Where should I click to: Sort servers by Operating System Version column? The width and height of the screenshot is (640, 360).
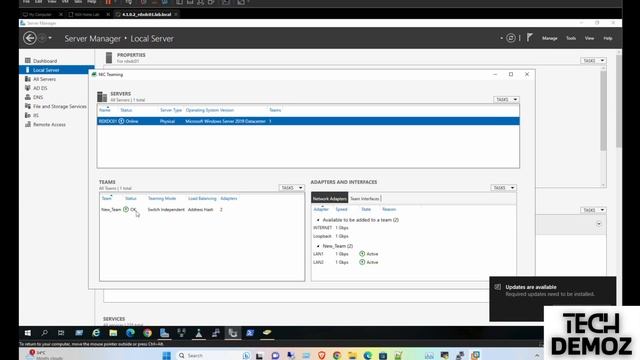[209, 110]
